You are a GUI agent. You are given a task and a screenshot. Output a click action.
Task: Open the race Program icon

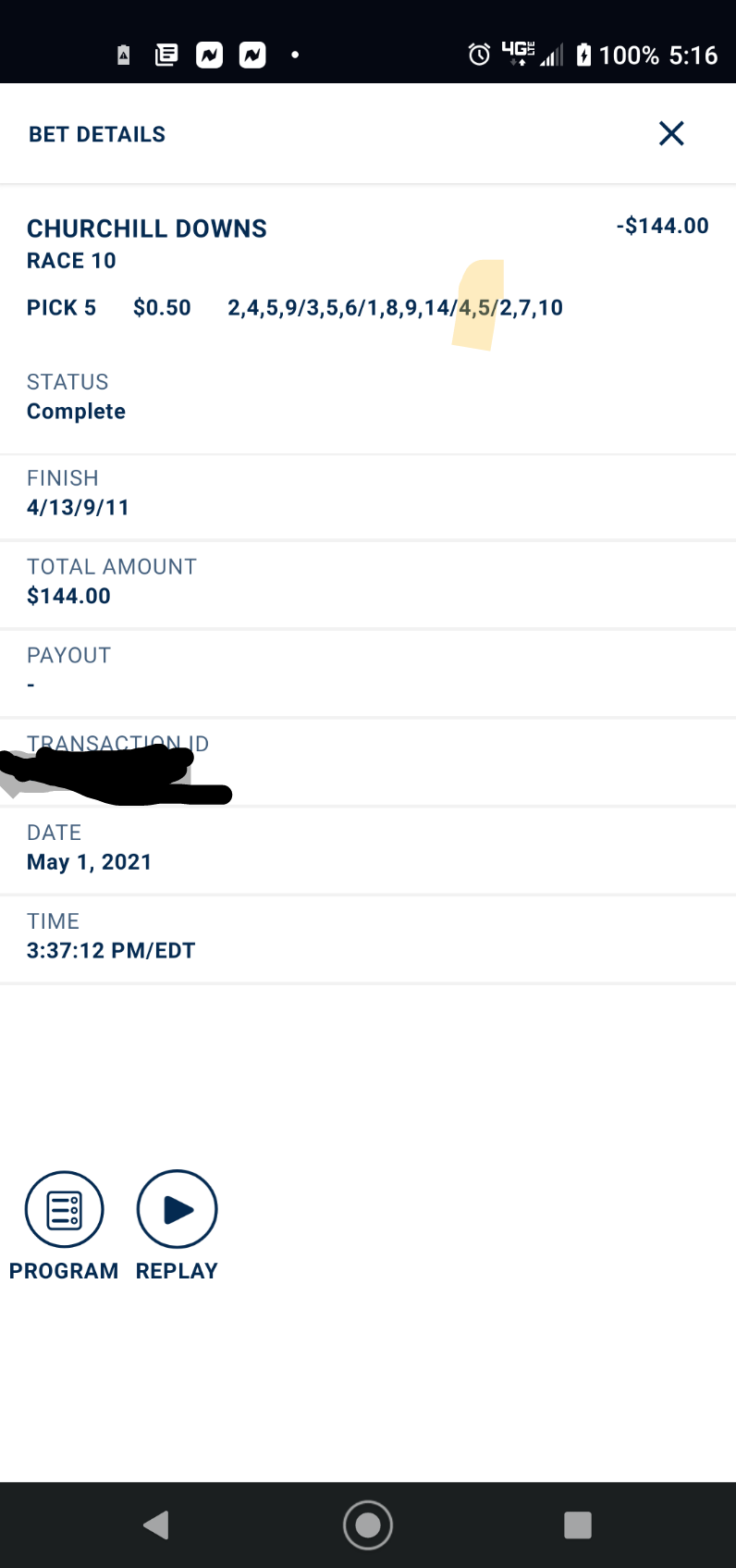65,1210
